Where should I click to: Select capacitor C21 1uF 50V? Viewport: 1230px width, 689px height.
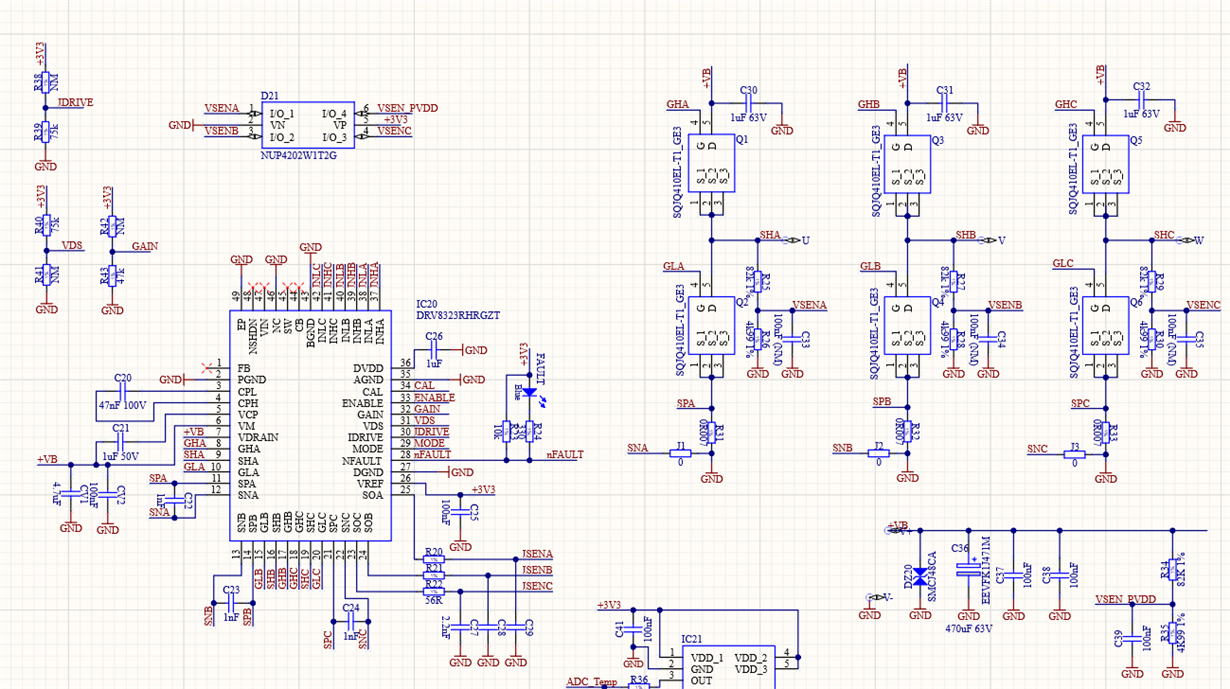pyautogui.click(x=121, y=441)
